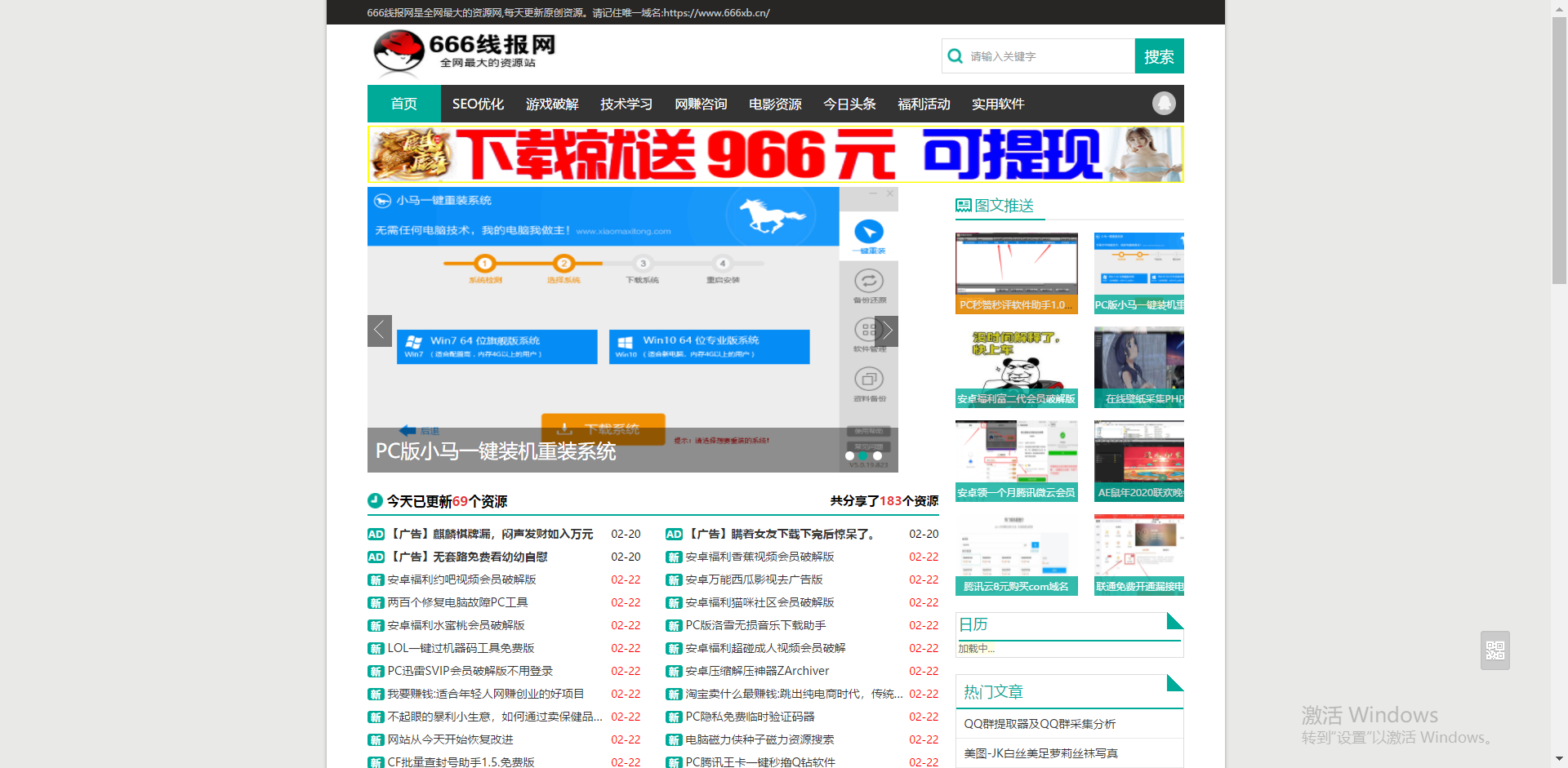The image size is (1568, 768).
Task: Open the PC秒赞秒评软件助手 thumbnail
Action: click(x=1016, y=273)
